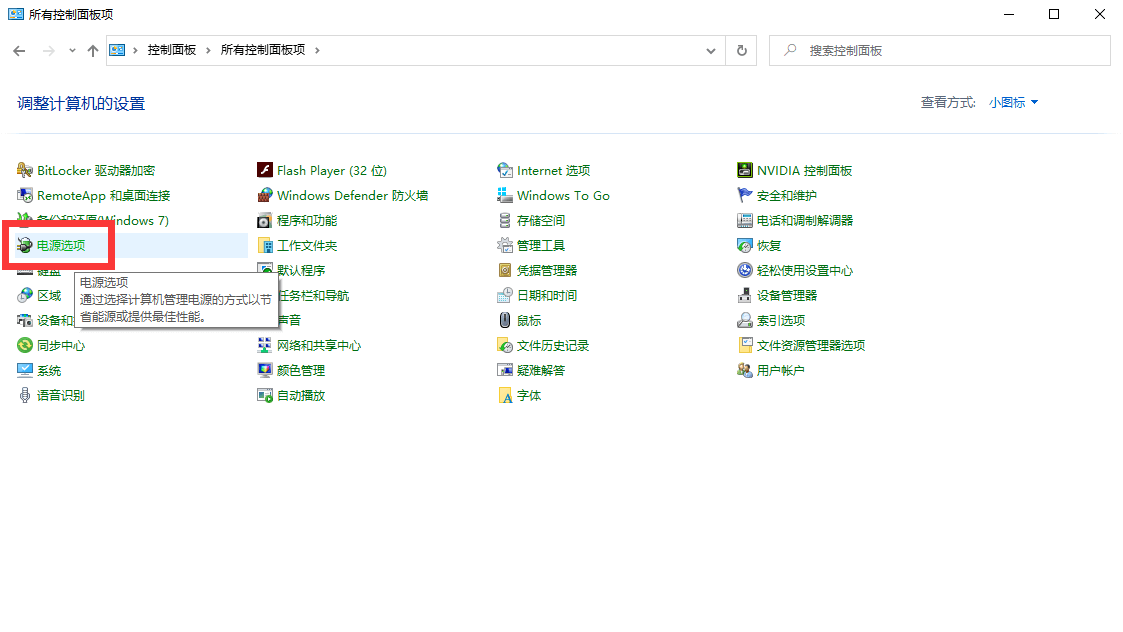Image resolution: width=1123 pixels, height=632 pixels.
Task: Open 安全和维护 flag icon
Action: click(745, 196)
